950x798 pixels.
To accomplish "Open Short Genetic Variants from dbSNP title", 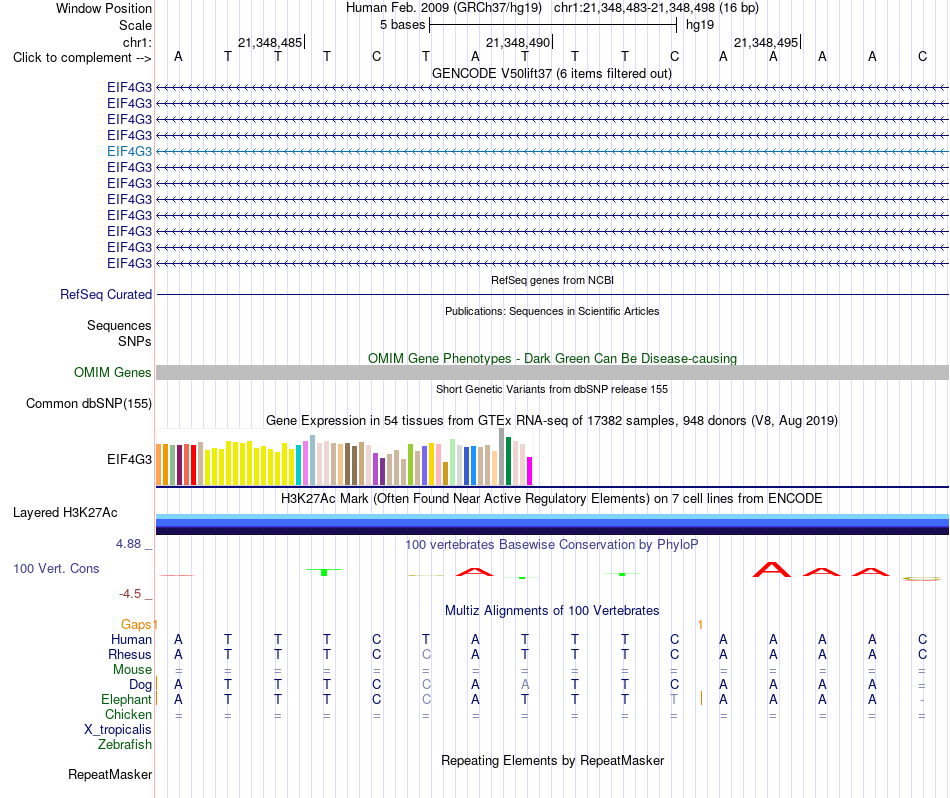I will [552, 390].
